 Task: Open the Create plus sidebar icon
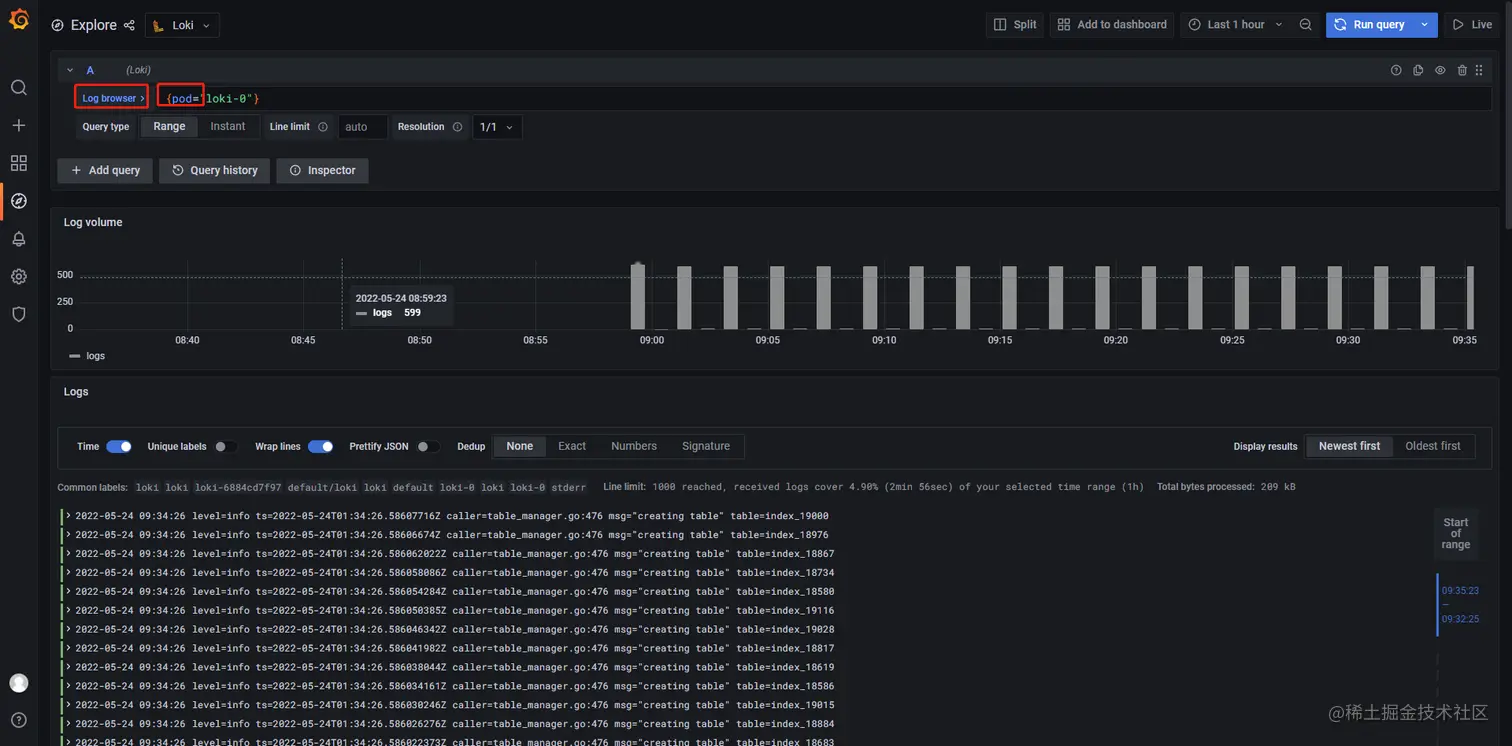click(x=19, y=125)
